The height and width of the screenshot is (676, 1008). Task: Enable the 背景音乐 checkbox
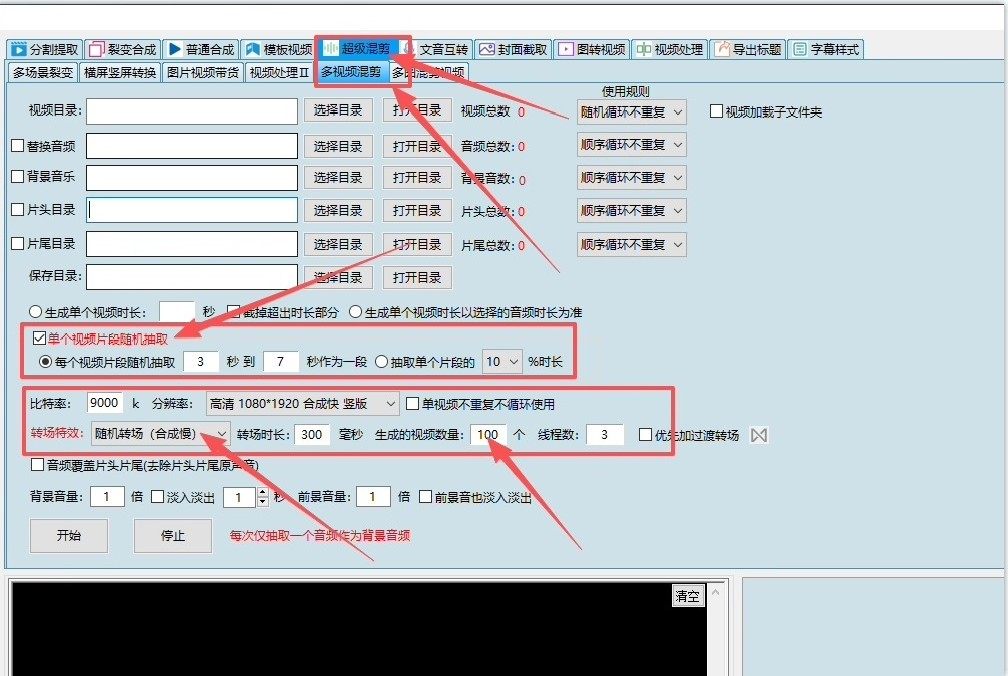[x=18, y=176]
